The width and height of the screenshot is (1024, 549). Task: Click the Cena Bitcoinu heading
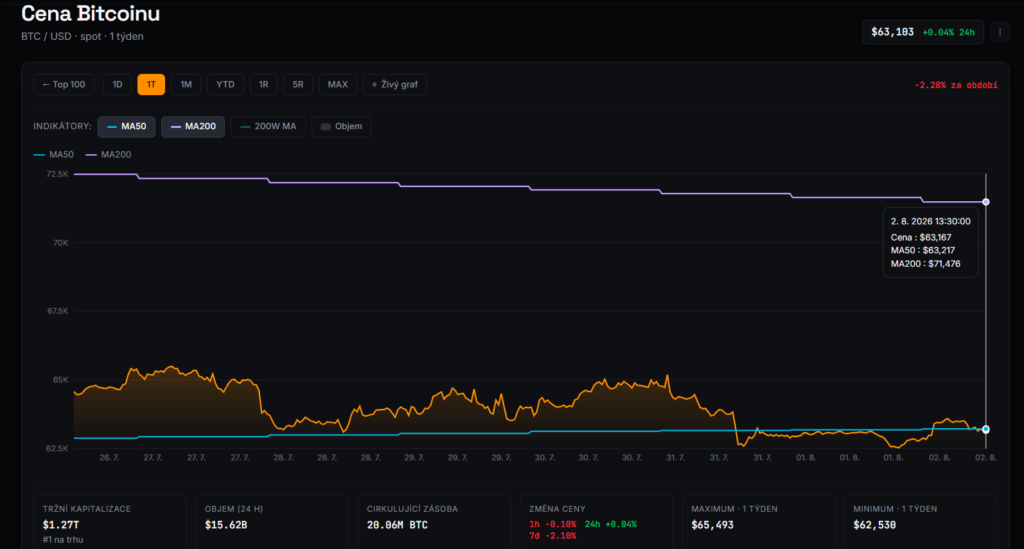(x=91, y=13)
